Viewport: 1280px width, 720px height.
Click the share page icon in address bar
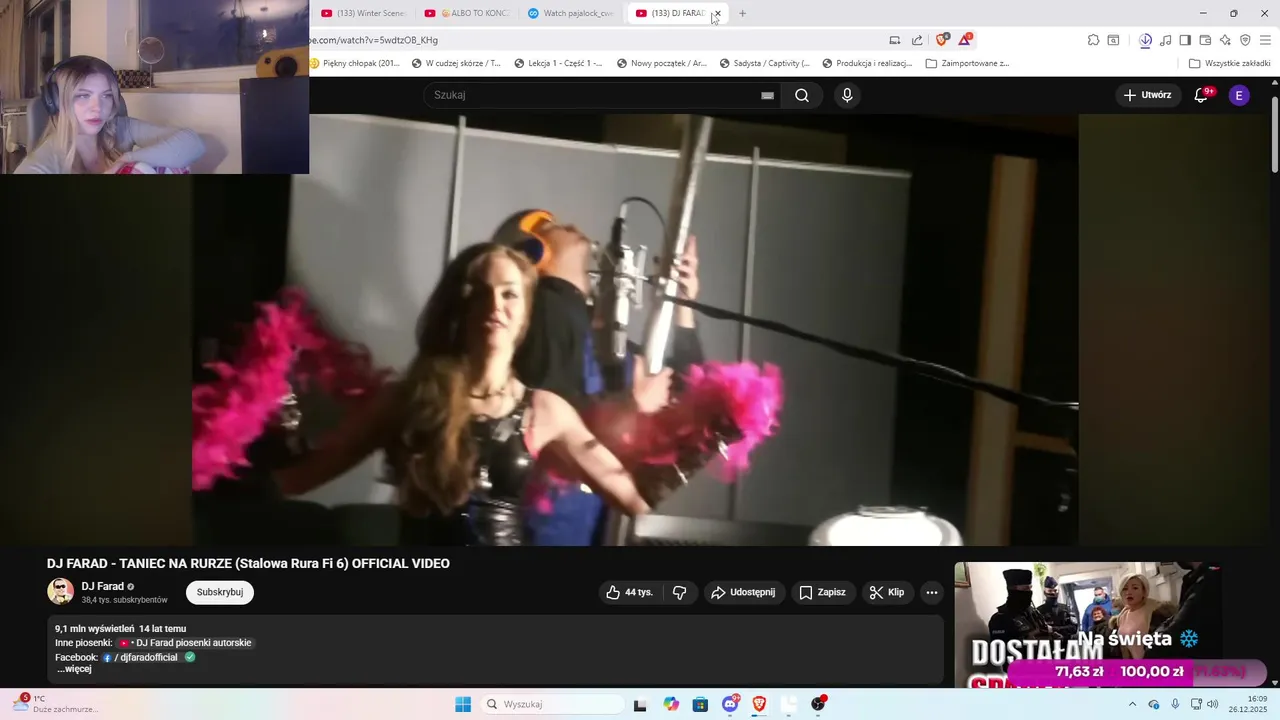917,40
